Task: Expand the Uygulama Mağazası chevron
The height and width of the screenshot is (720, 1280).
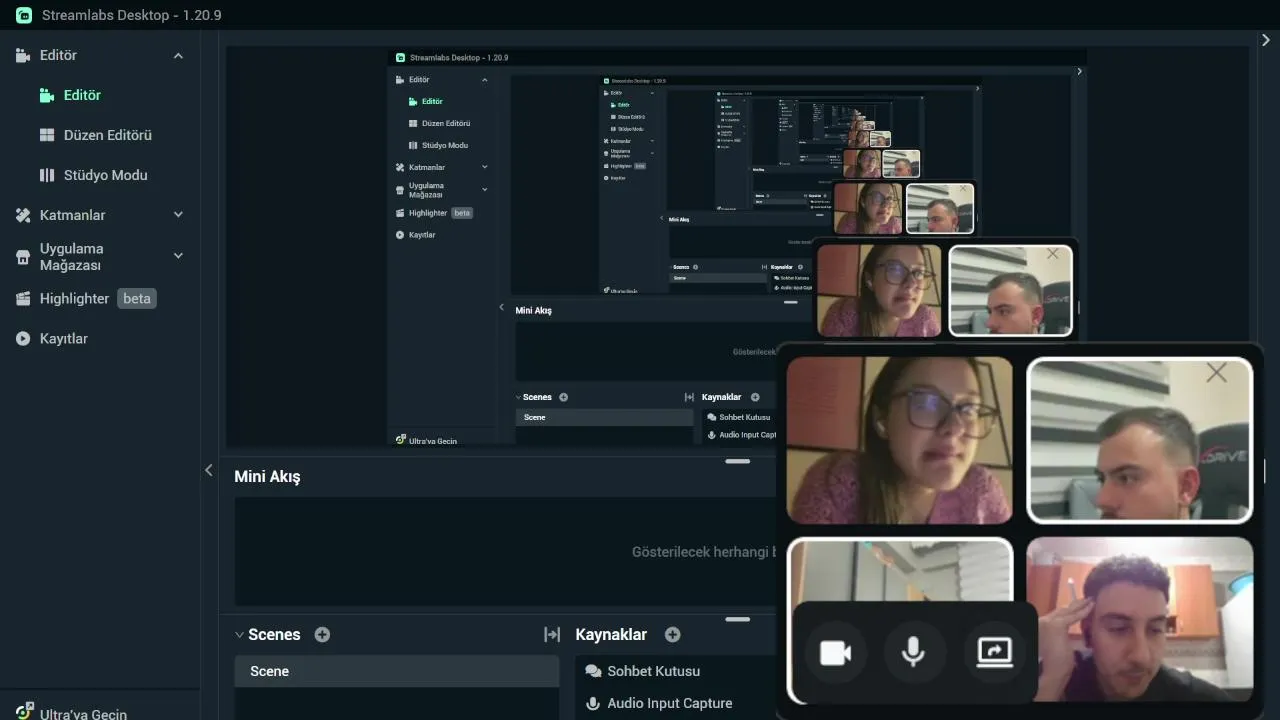Action: coord(178,256)
